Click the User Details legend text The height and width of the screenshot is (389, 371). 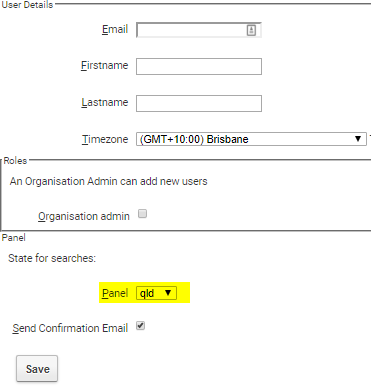click(27, 5)
